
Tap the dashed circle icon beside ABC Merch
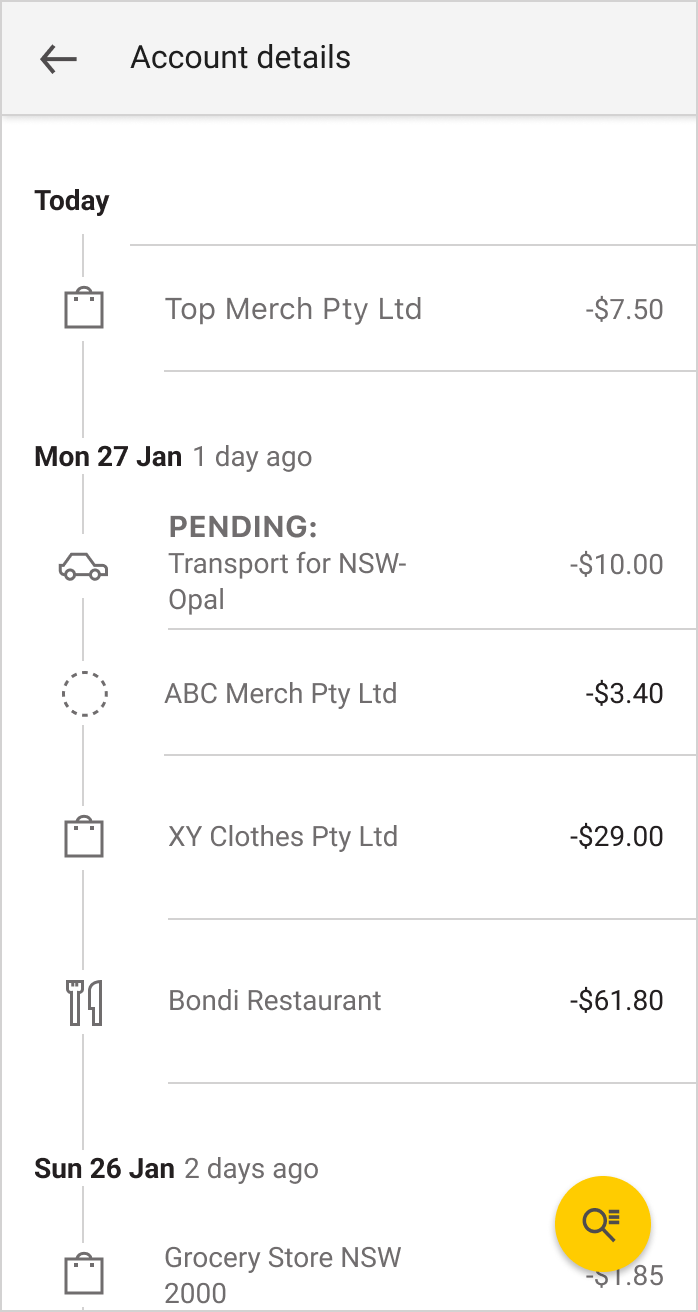click(x=85, y=693)
